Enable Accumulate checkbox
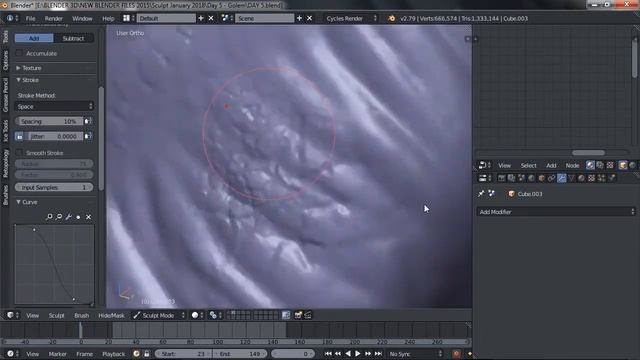 [19, 53]
